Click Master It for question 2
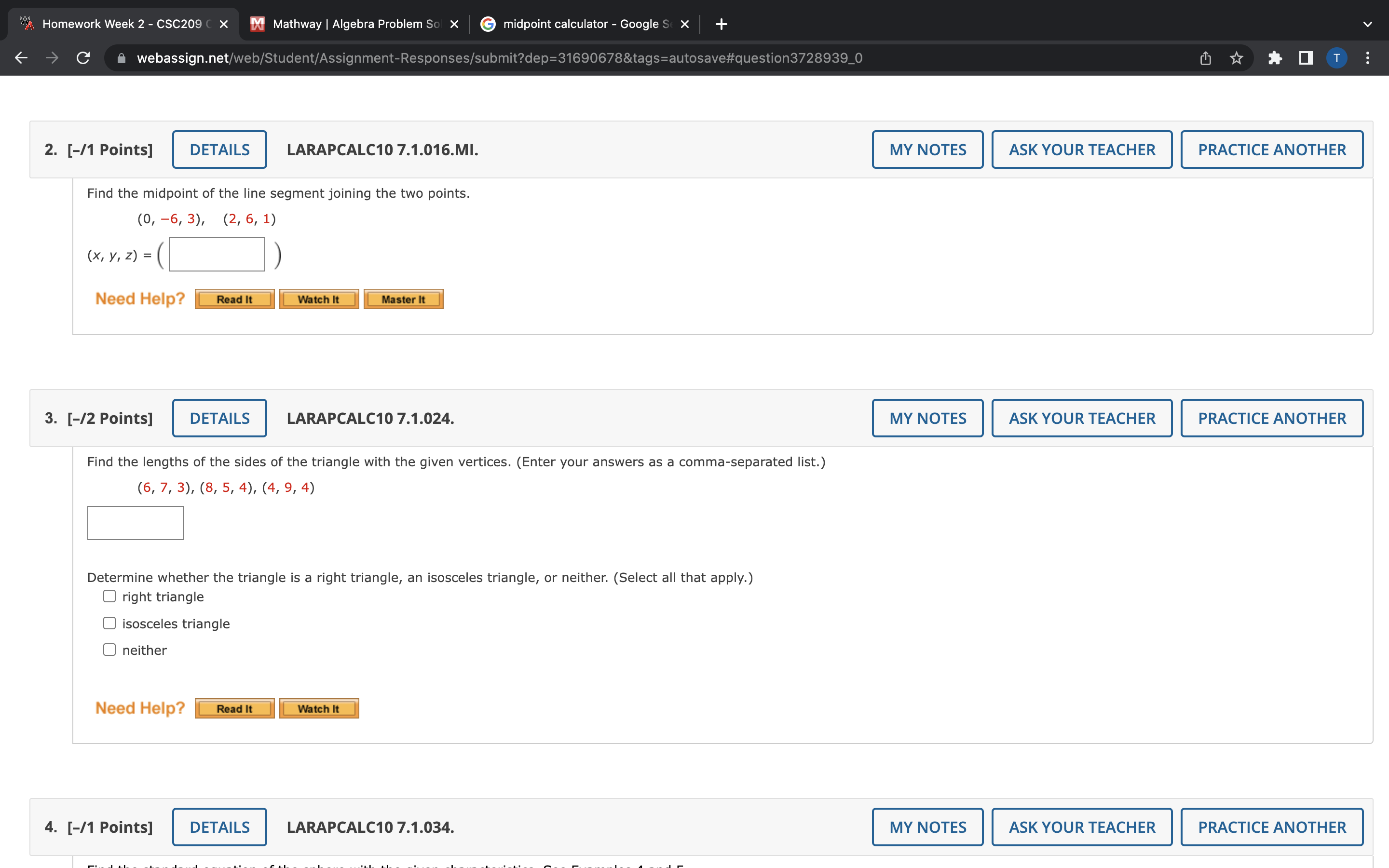Viewport: 1389px width, 868px height. 403,299
